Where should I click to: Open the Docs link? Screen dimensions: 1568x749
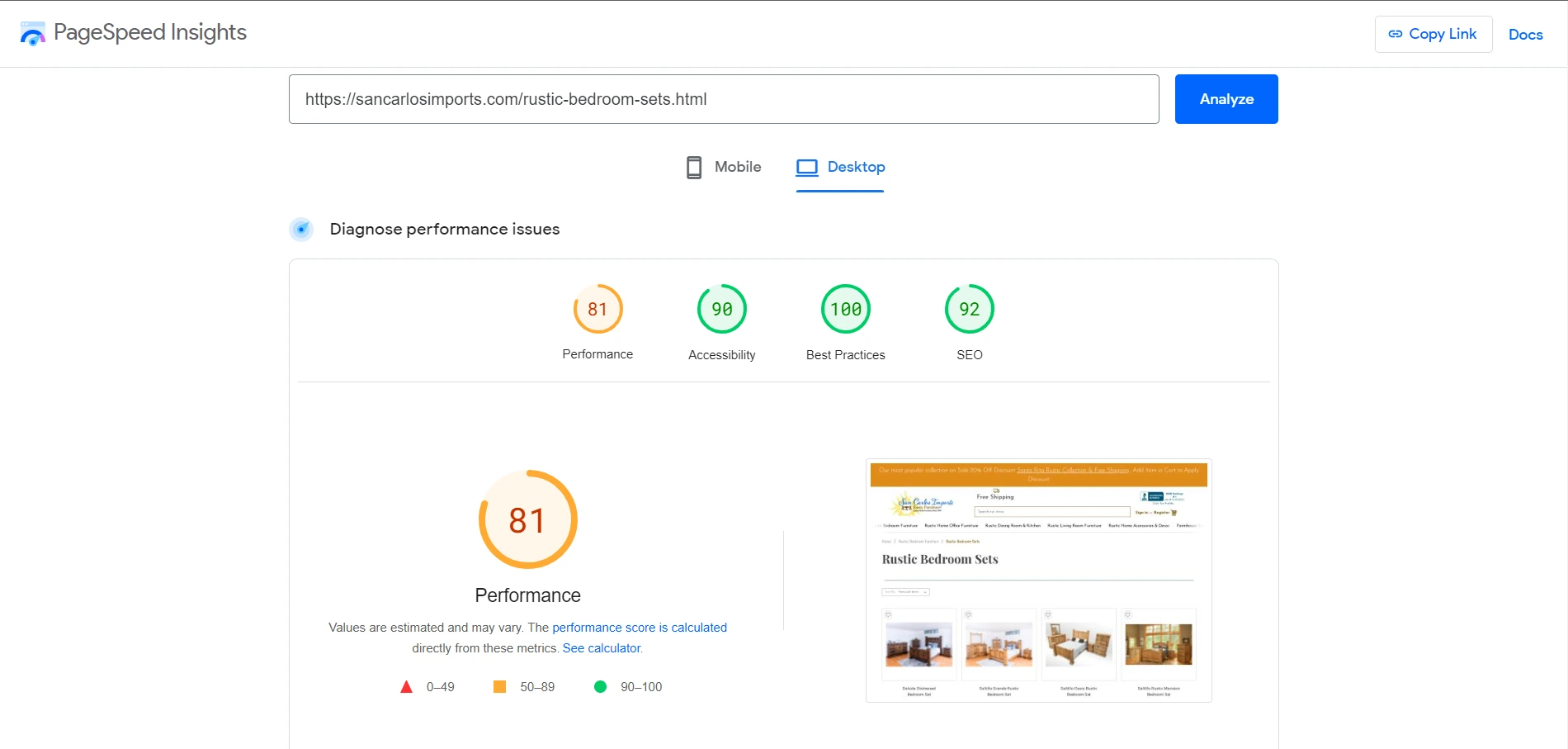click(1525, 35)
